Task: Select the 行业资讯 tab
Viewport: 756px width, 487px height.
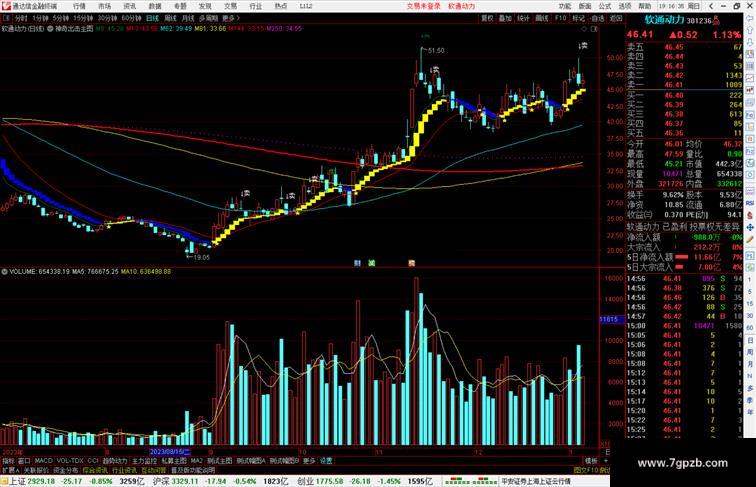Action: click(x=124, y=470)
